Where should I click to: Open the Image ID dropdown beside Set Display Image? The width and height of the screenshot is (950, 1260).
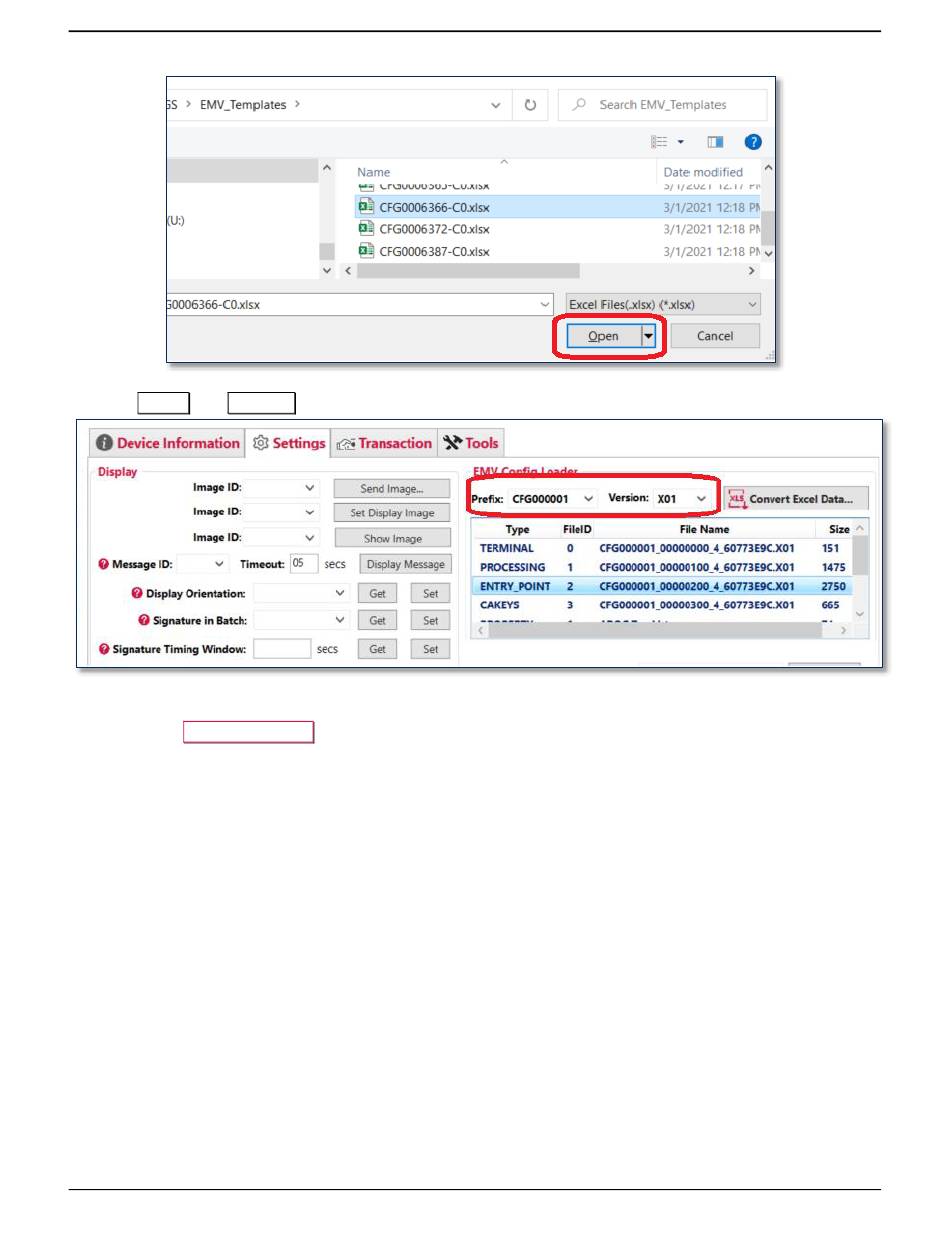pyautogui.click(x=309, y=512)
